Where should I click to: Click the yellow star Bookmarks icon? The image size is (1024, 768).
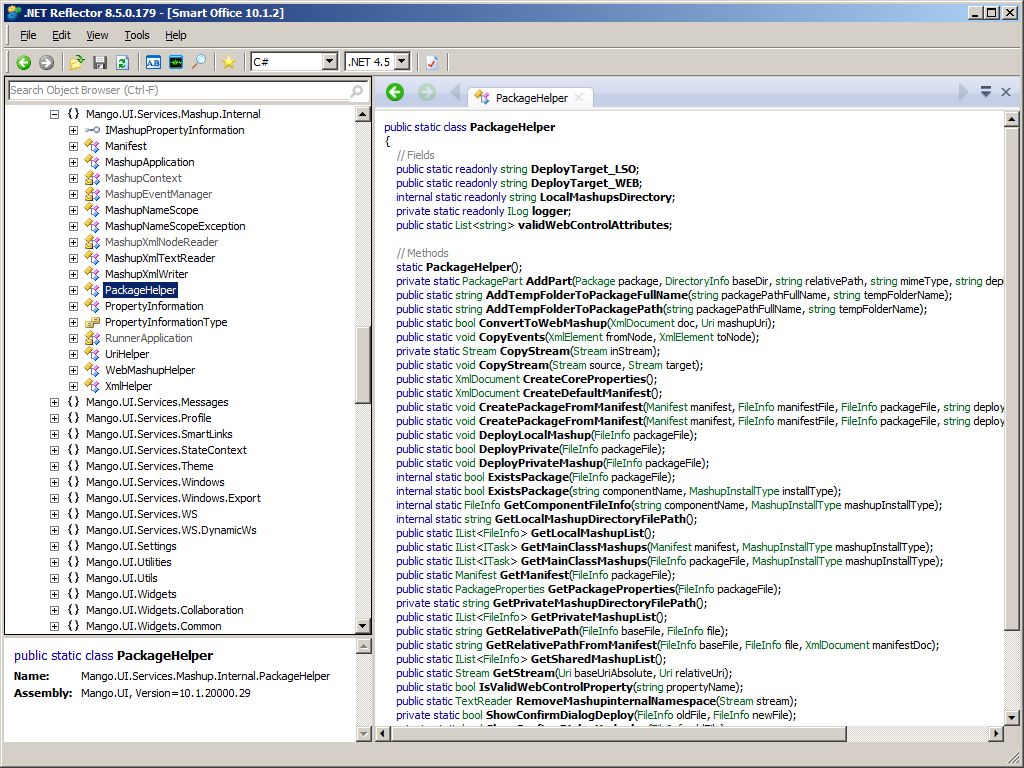click(229, 62)
